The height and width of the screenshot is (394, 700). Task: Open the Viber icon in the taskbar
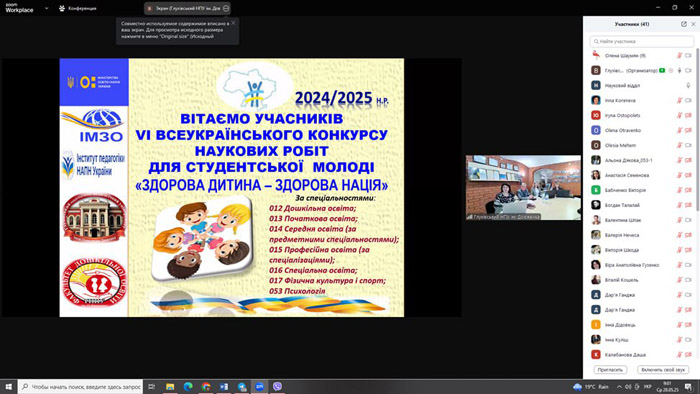(x=277, y=386)
